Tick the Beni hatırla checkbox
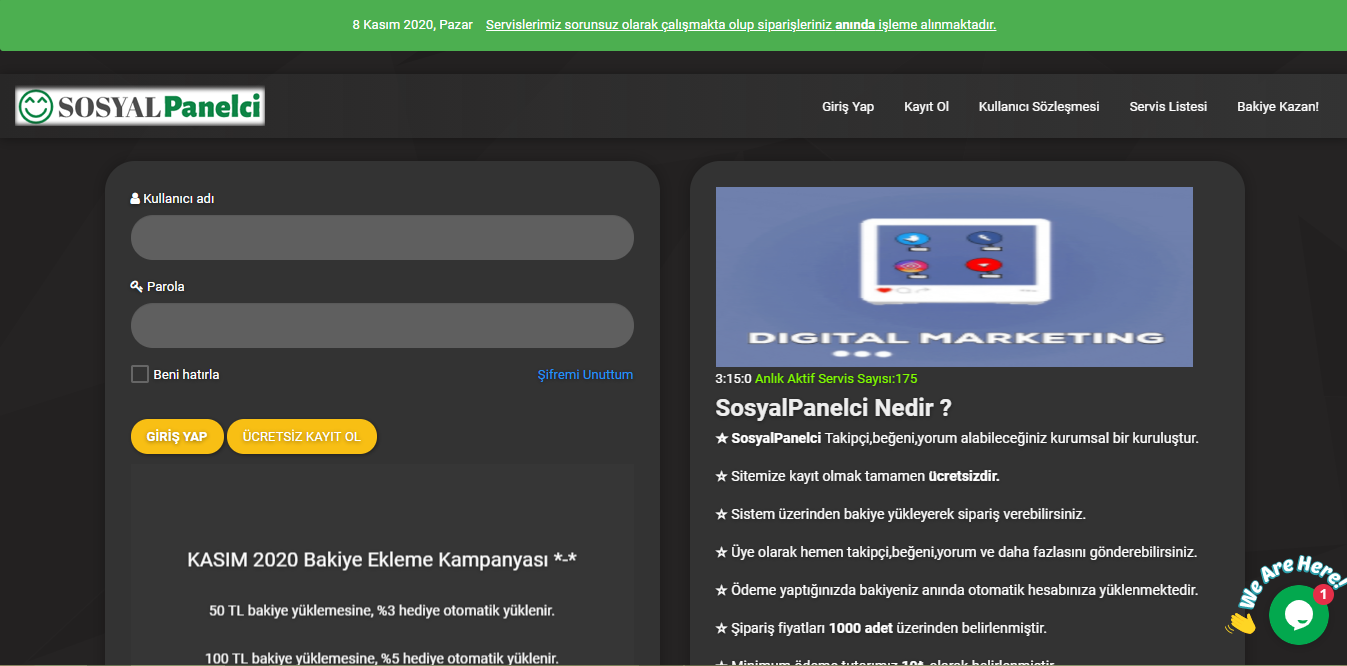 140,374
